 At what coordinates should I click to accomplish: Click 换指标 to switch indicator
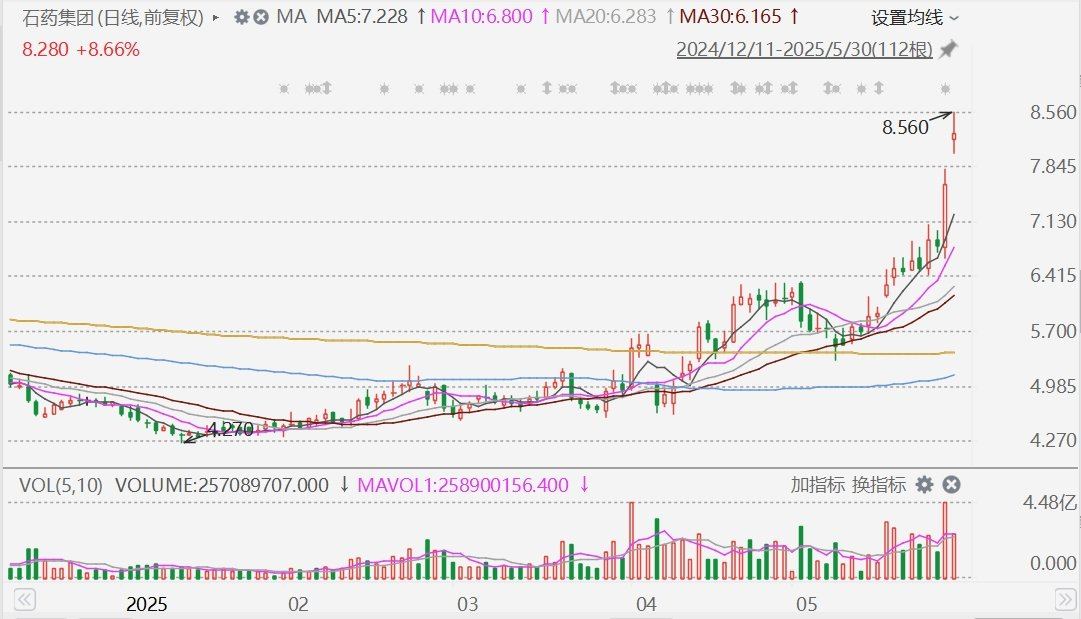point(879,485)
